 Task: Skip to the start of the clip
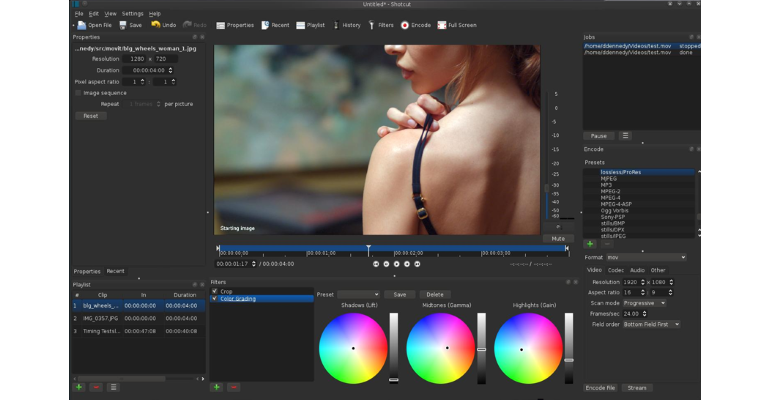376,264
